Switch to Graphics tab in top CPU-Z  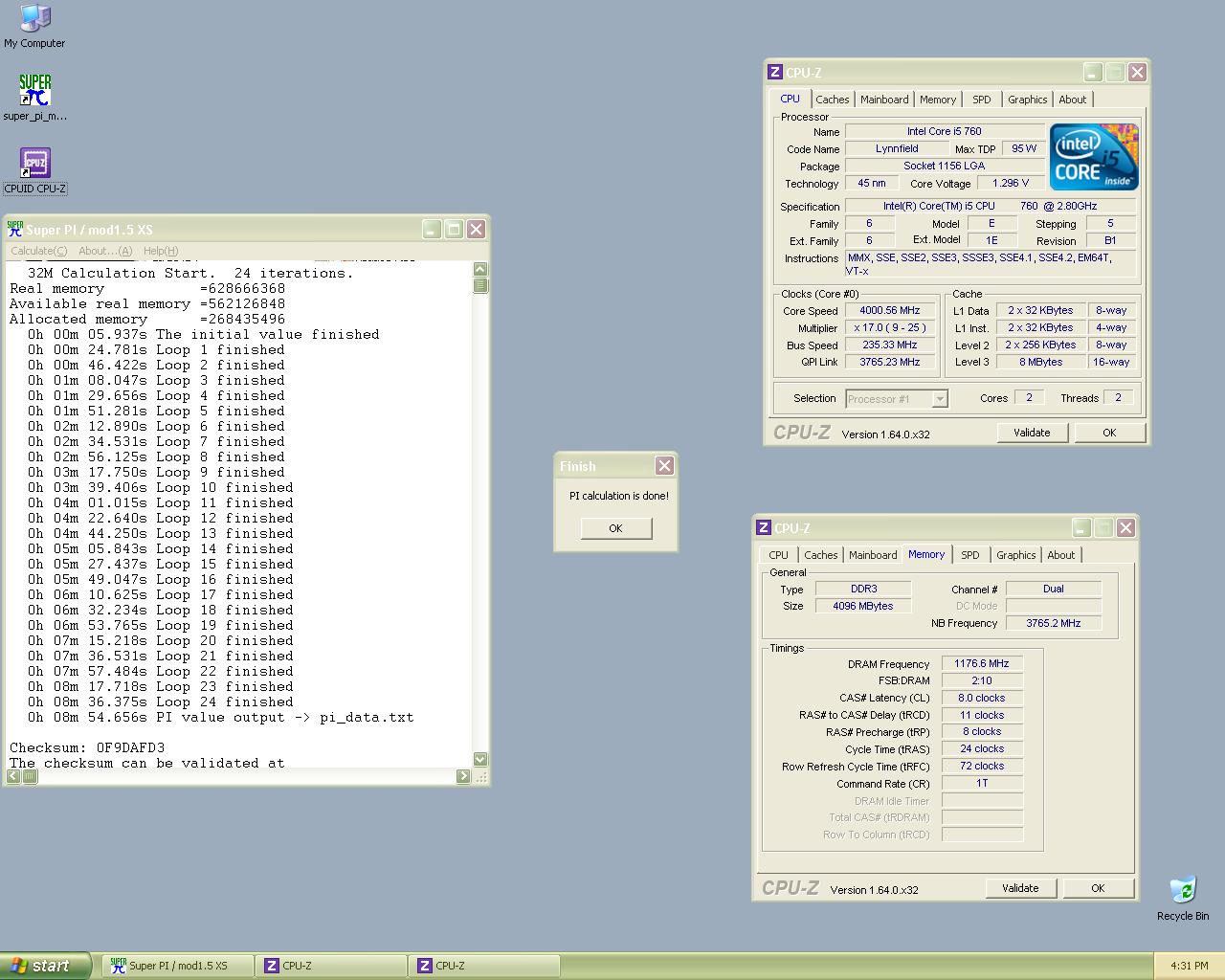click(x=1028, y=100)
